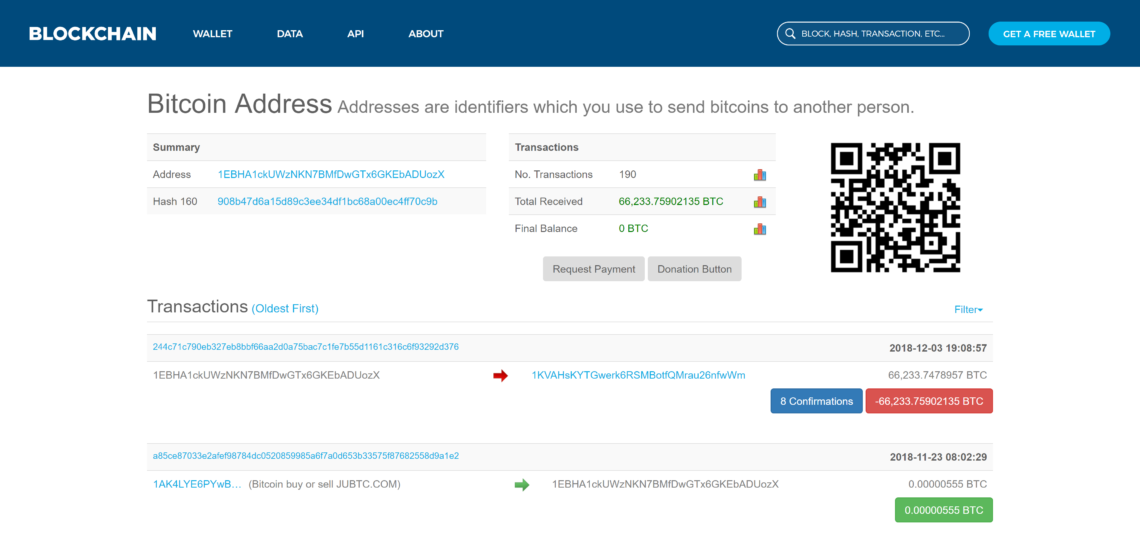Click the Donation Button
Screen dimensions: 1140x537
(694, 269)
